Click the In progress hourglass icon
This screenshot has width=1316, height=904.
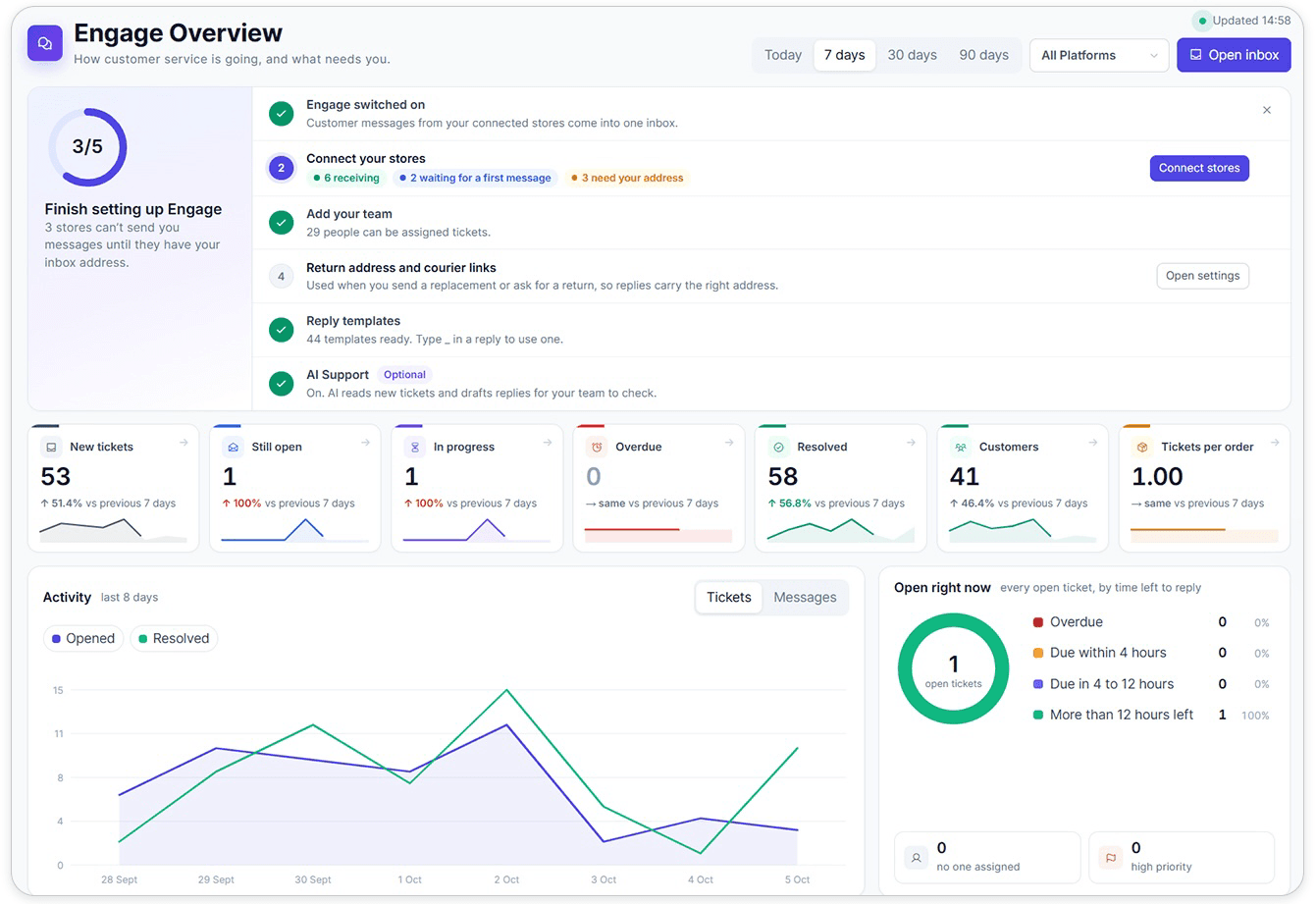(414, 447)
